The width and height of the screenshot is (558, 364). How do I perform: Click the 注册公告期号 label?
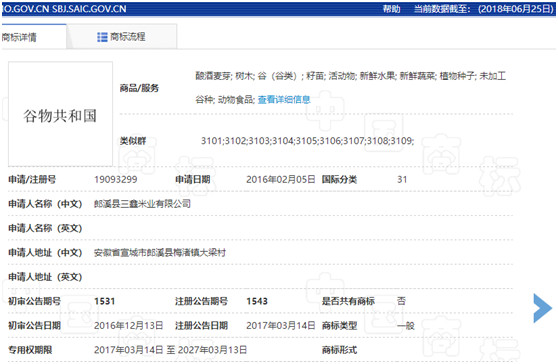tap(201, 301)
